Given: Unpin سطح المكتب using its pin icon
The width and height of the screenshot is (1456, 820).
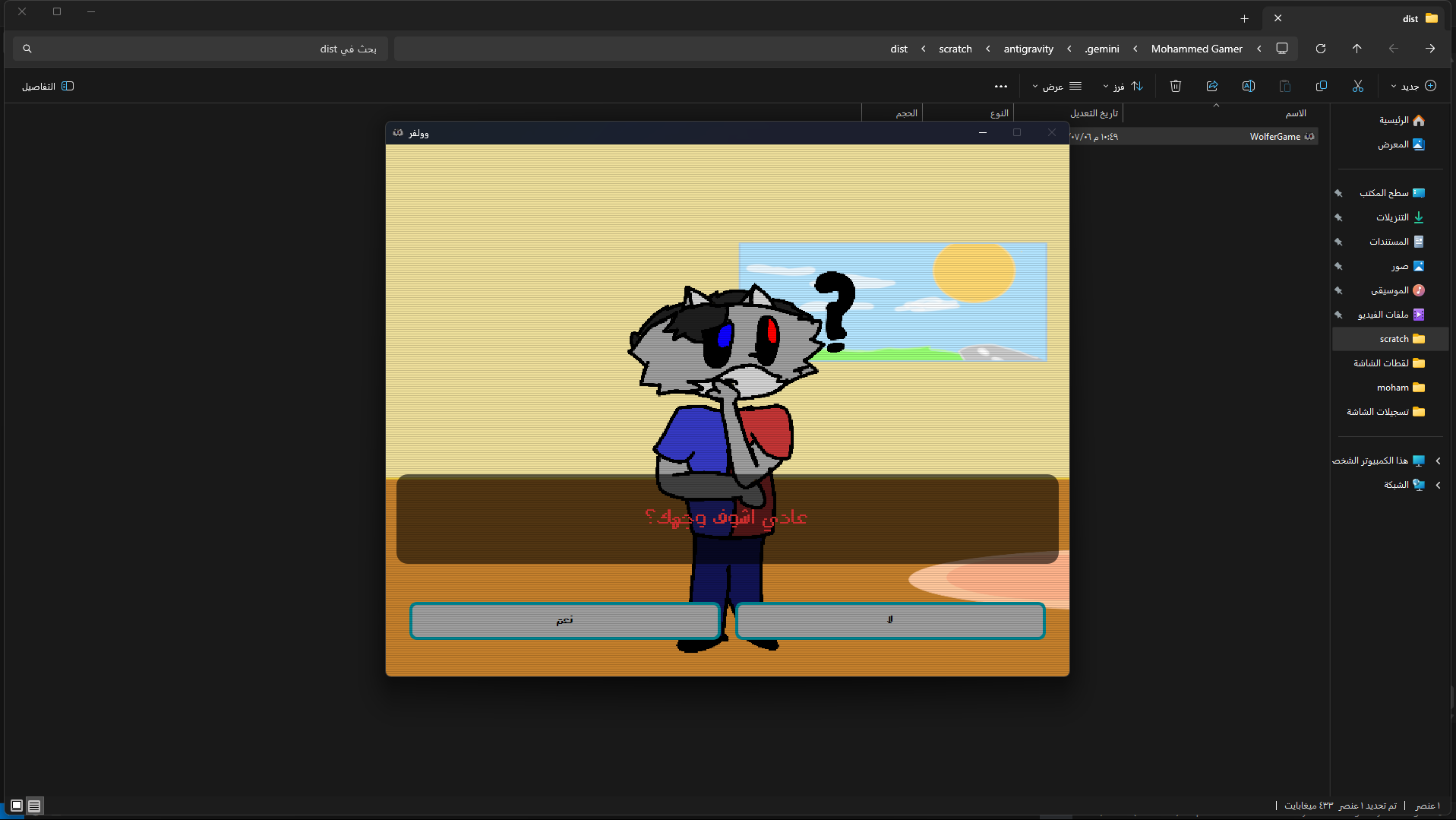Looking at the screenshot, I should coord(1339,193).
